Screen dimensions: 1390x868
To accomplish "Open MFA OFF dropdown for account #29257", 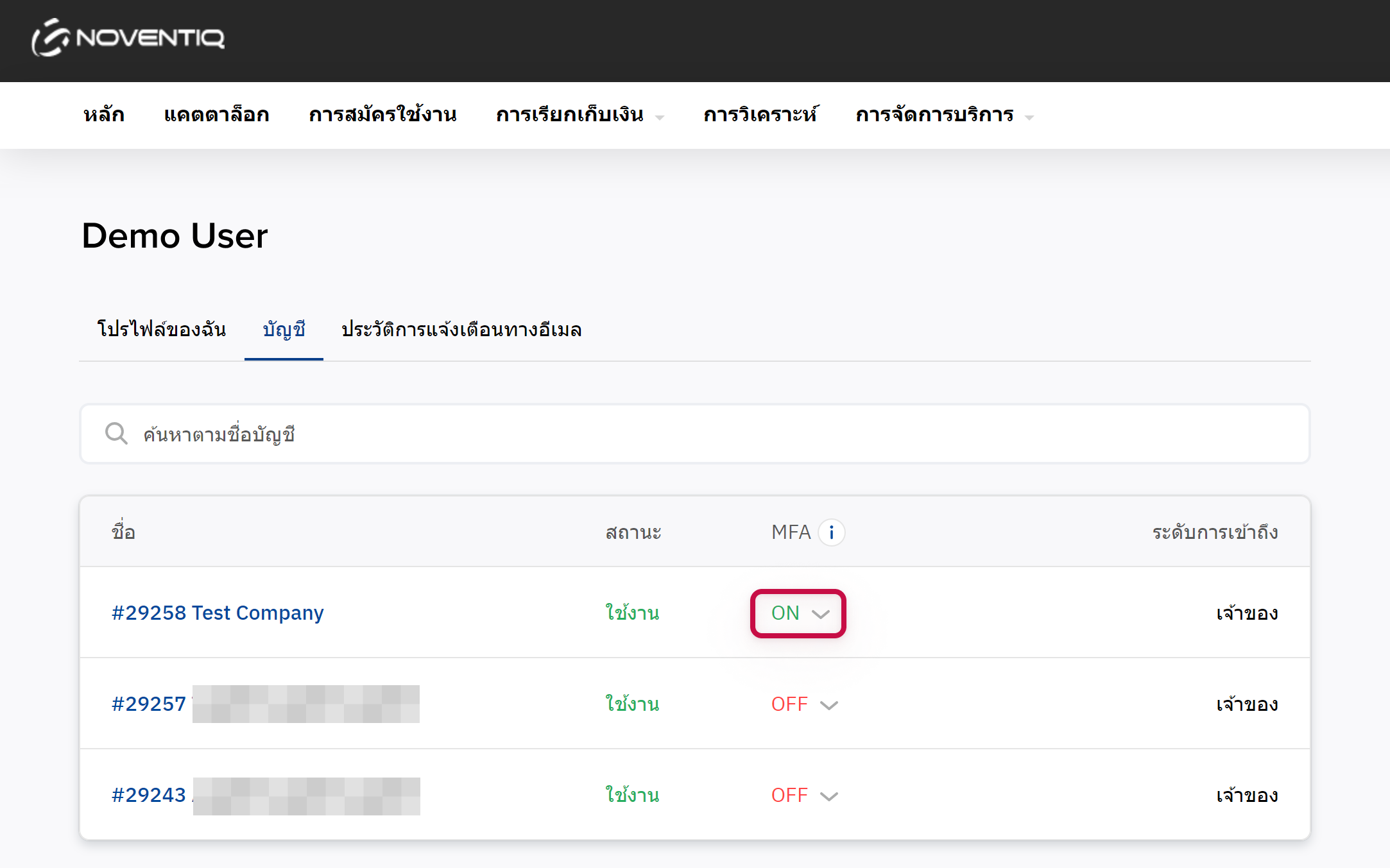I will pos(804,704).
